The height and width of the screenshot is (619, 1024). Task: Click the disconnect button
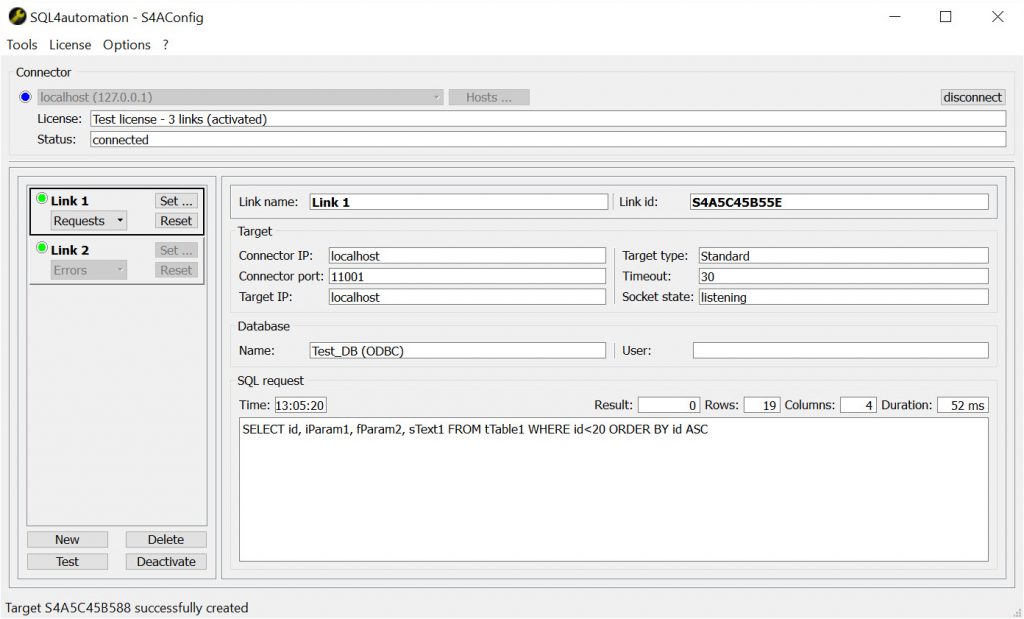click(972, 97)
